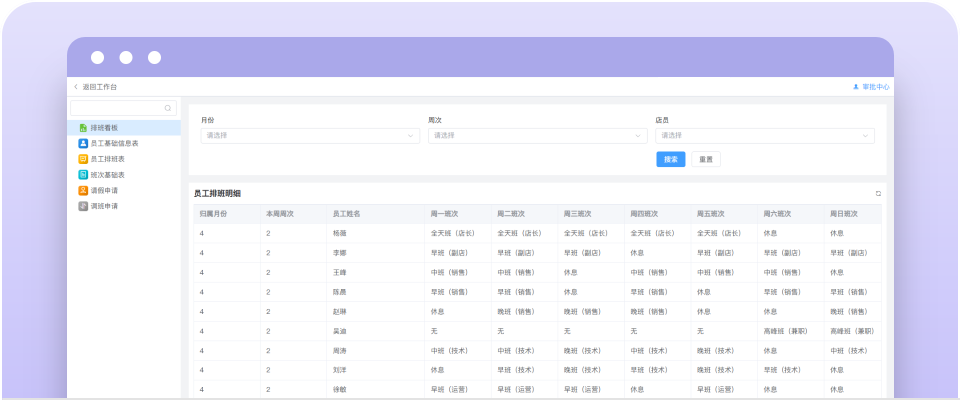Click employee name 王峰
The image size is (960, 400).
pyautogui.click(x=340, y=273)
